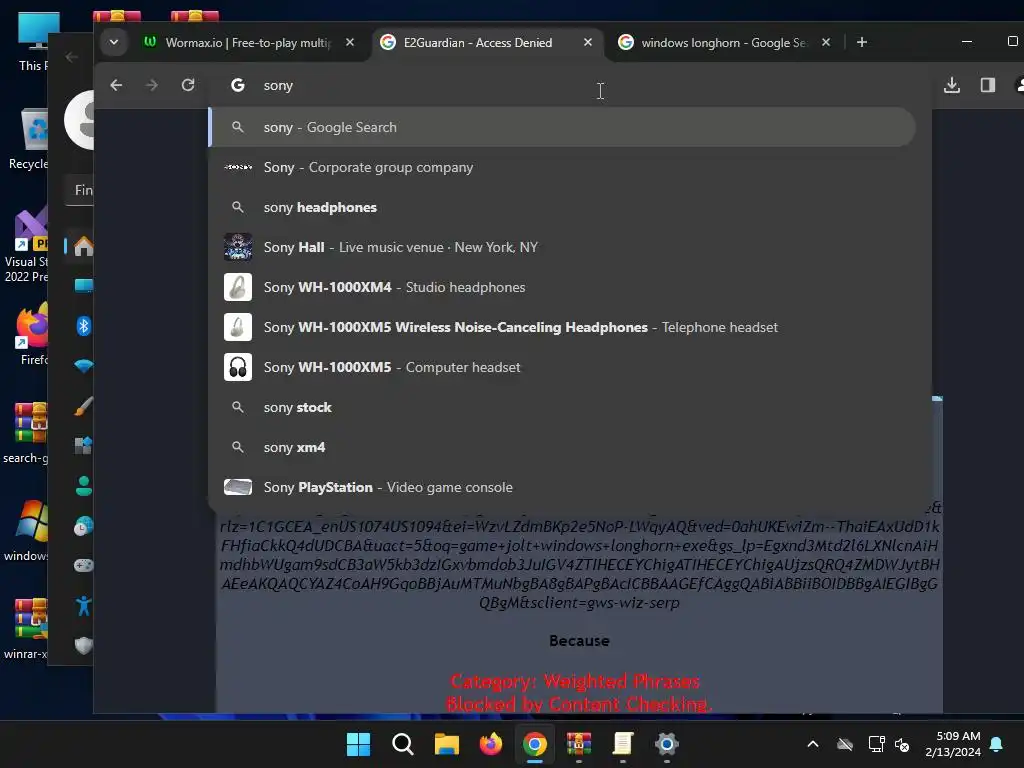
Task: Open Privacy shield icon in Settings sidebar
Action: tap(84, 645)
